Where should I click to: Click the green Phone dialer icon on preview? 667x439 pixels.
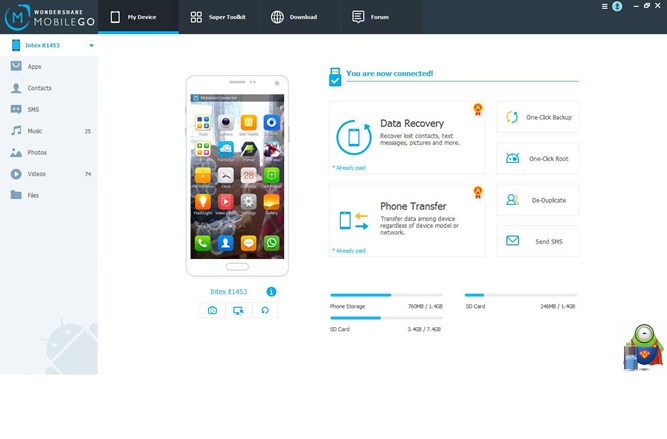point(202,243)
